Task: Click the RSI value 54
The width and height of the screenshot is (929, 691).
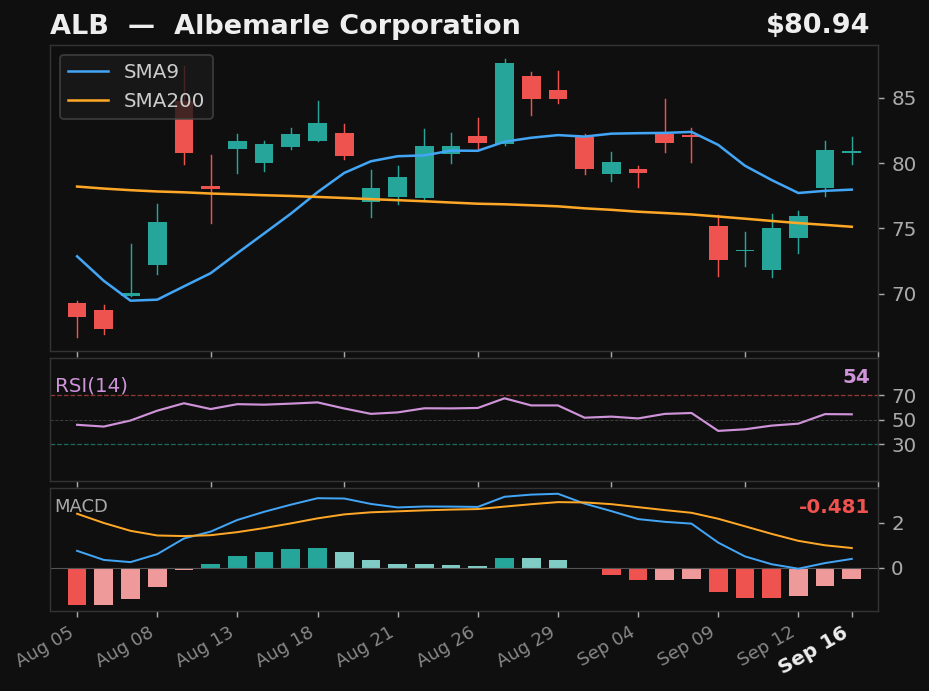Action: click(856, 376)
